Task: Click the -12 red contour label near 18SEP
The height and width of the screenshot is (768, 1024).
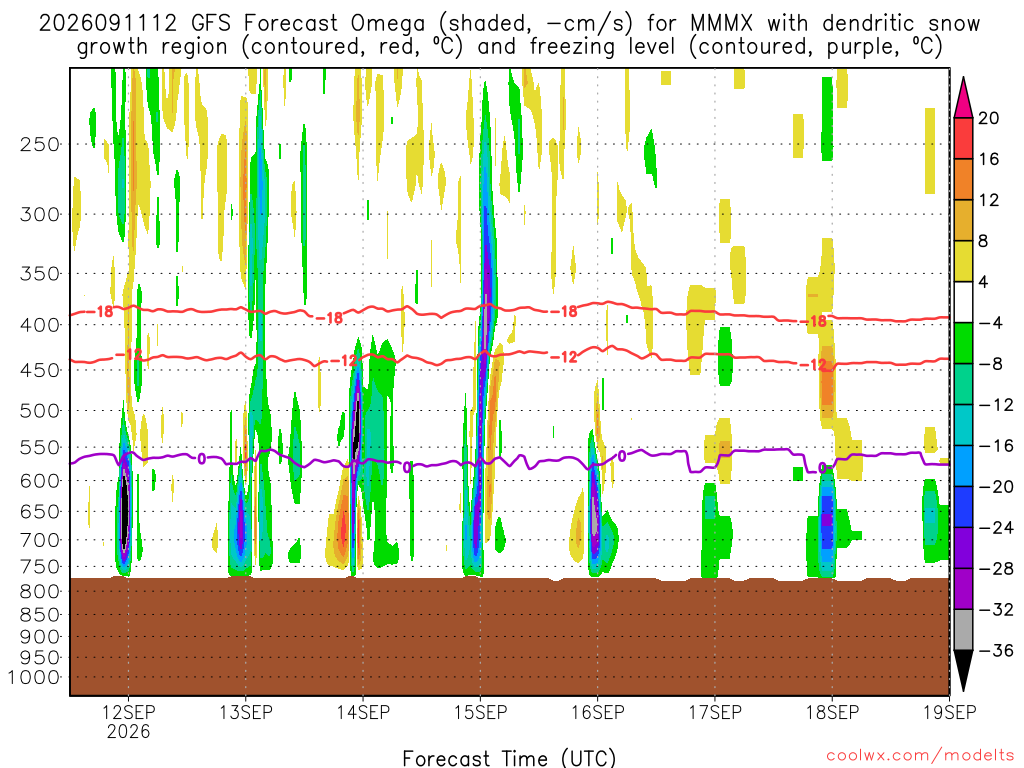Action: pyautogui.click(x=816, y=365)
